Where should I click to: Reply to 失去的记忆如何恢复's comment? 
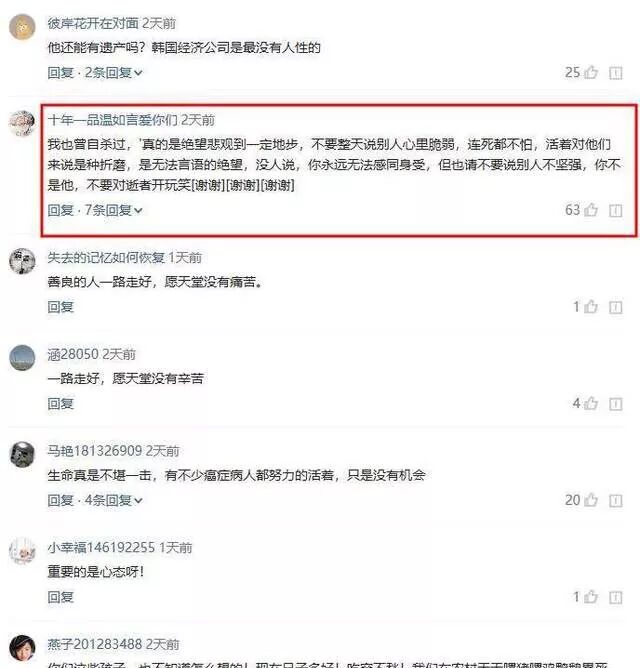(x=61, y=307)
